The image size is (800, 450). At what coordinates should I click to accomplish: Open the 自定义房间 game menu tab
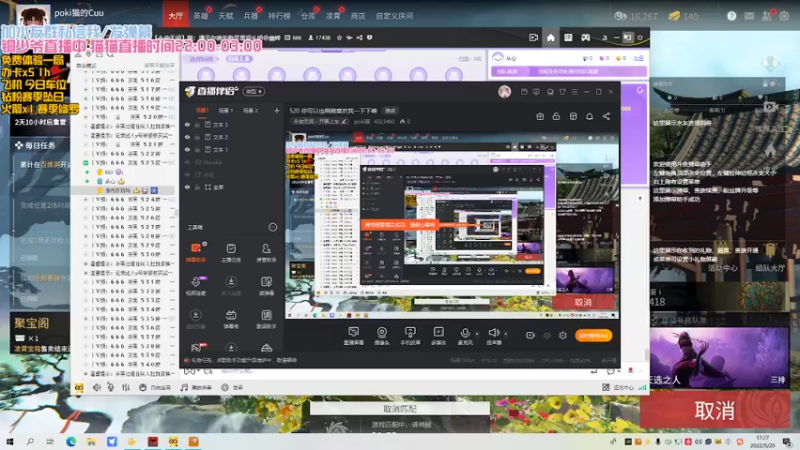(394, 16)
